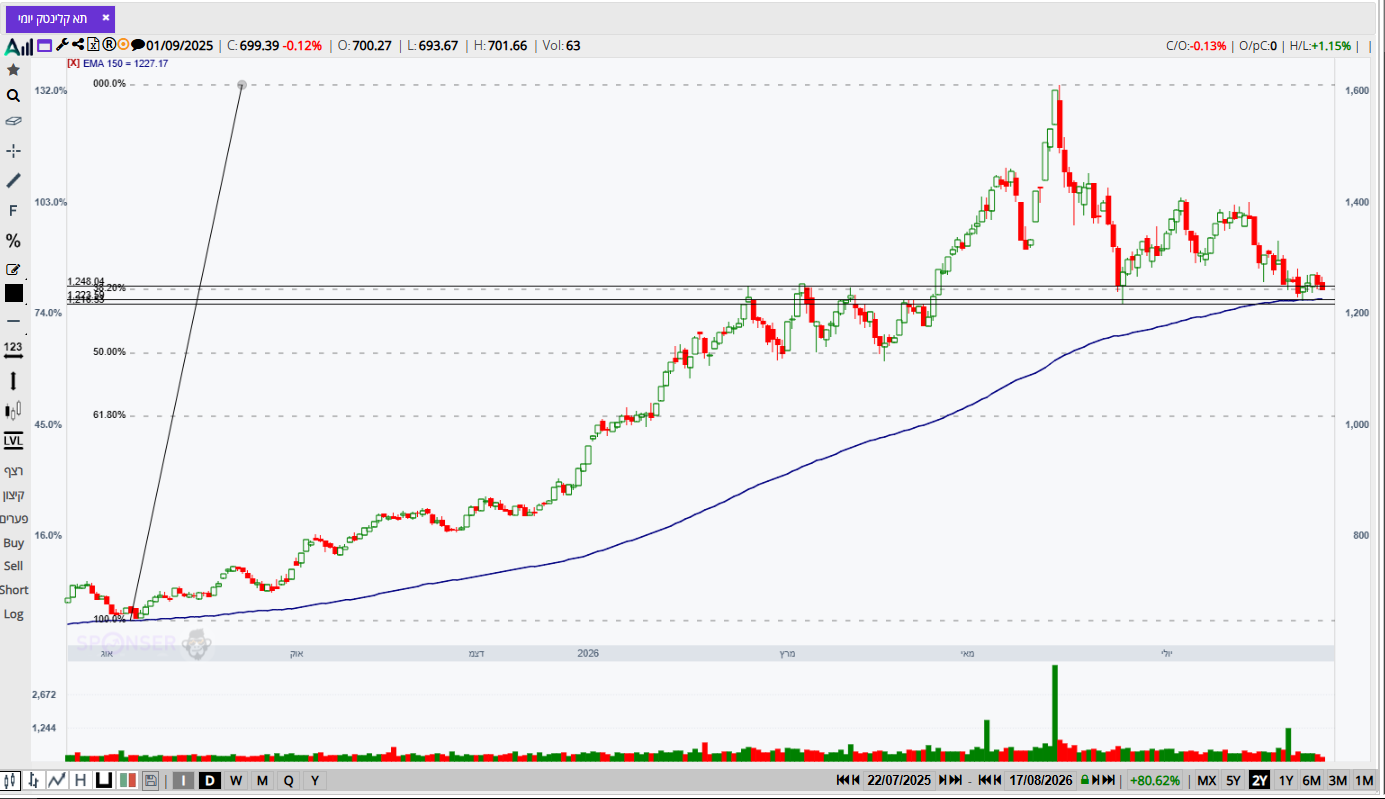Viewport: 1385px width, 799px height.
Task: Set the range to 1Y
Action: (1286, 780)
